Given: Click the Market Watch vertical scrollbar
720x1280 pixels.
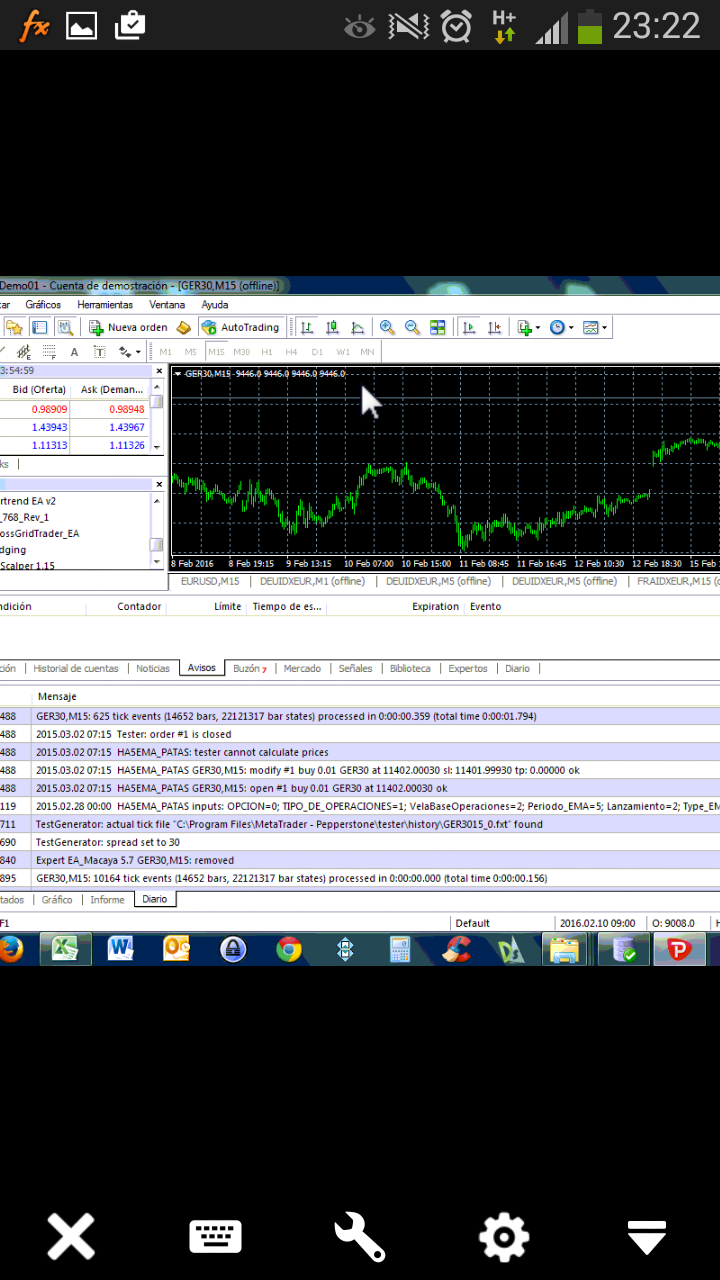Looking at the screenshot, I should tap(157, 415).
